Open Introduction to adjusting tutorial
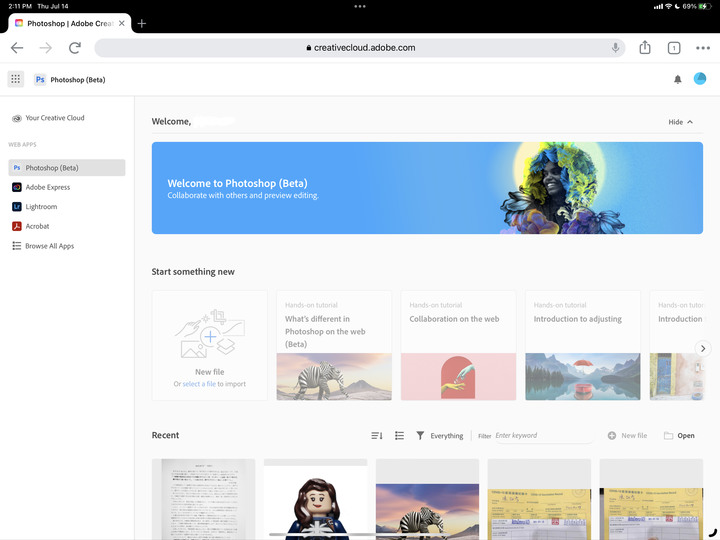This screenshot has height=540, width=720. click(x=583, y=345)
